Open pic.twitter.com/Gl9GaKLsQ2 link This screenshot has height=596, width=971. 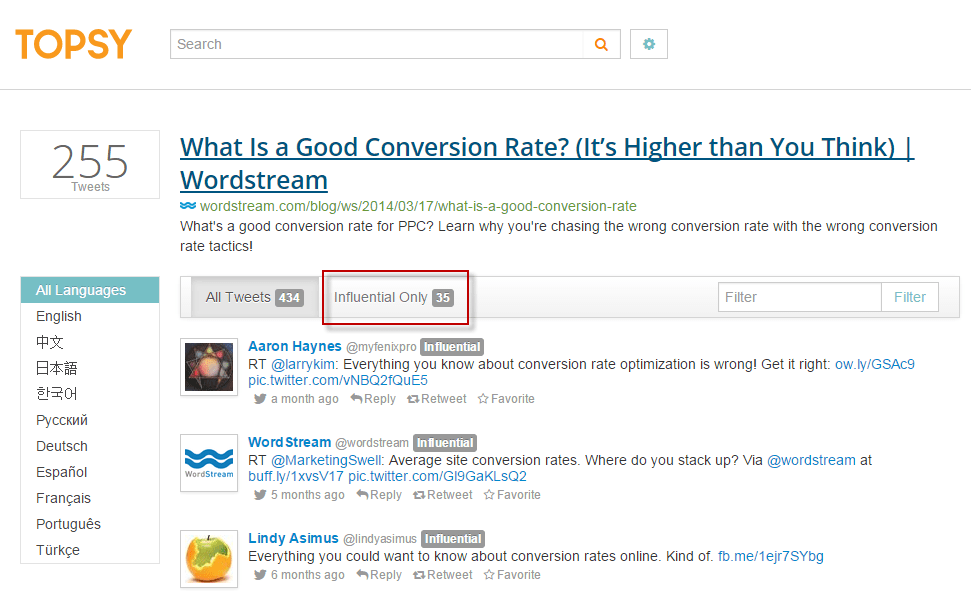click(x=437, y=476)
